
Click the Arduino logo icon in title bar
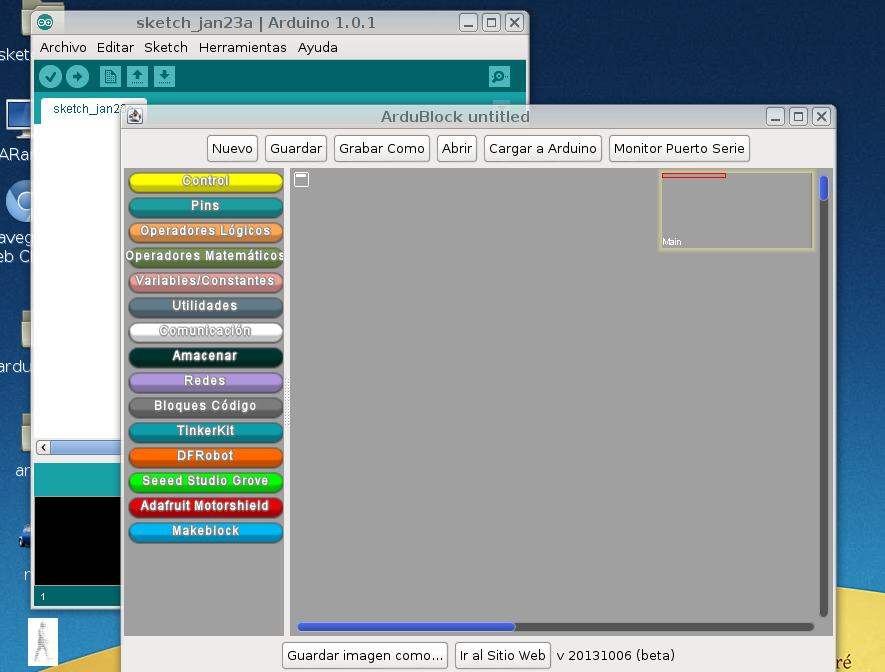[45, 23]
